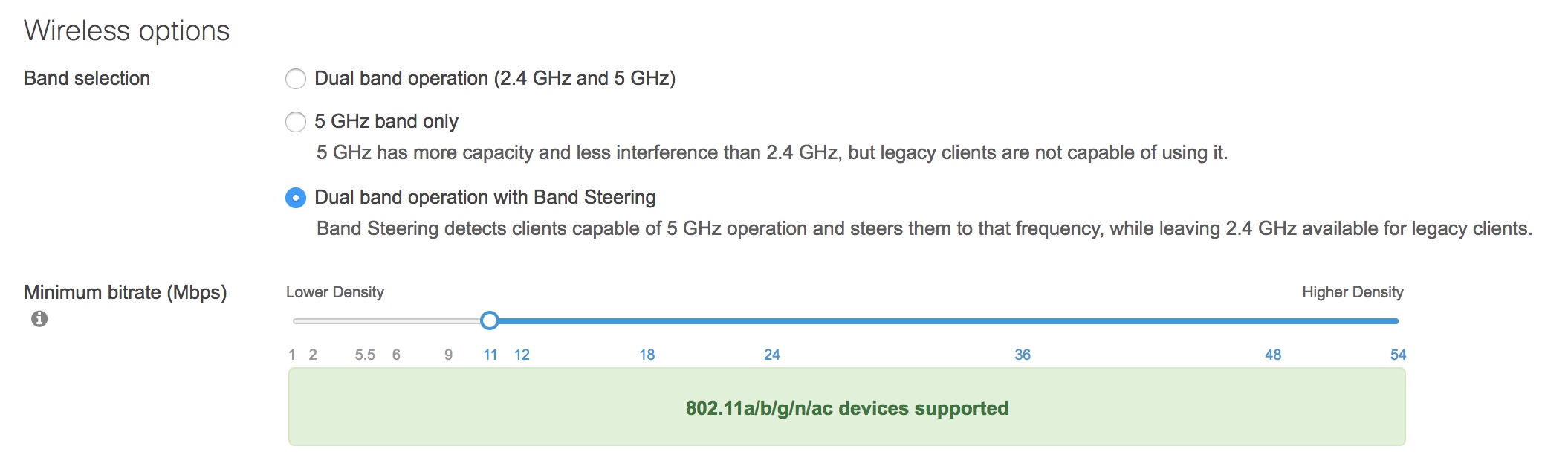Click the minimum bitrate slider handle
This screenshot has width=1568, height=464.
click(x=489, y=320)
